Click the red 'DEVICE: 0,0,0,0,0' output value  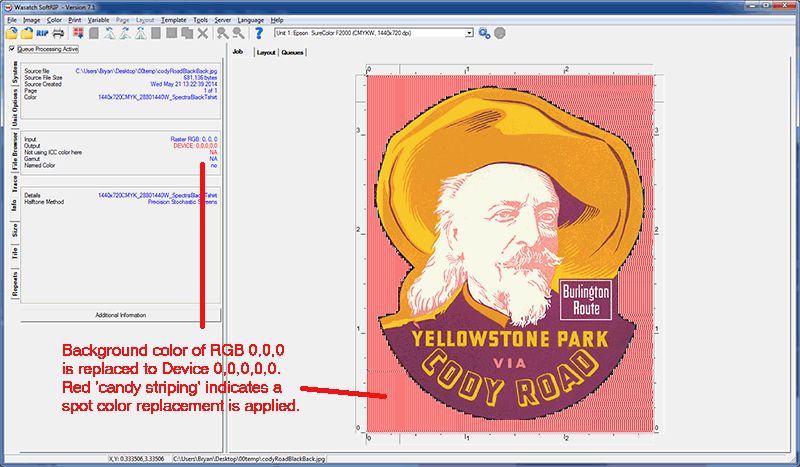[195, 145]
